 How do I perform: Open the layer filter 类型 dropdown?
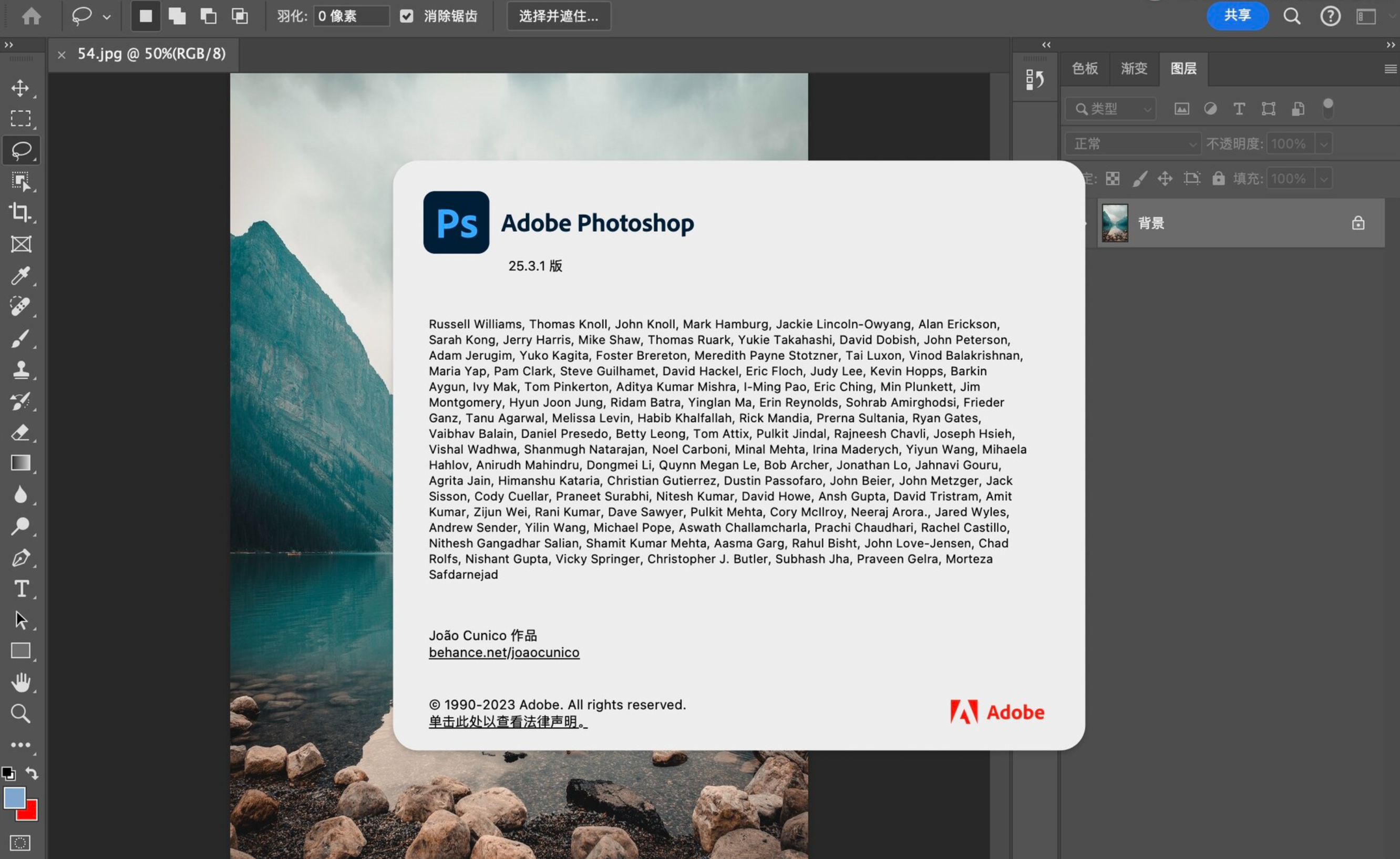(x=1110, y=109)
